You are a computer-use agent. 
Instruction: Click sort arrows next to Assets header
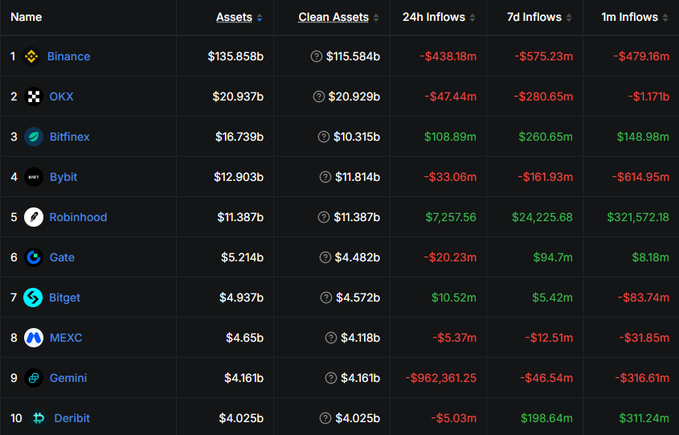click(259, 18)
